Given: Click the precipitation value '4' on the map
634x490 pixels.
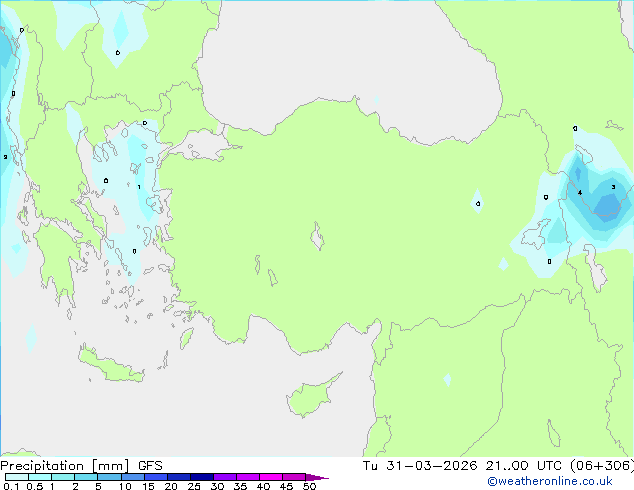Looking at the screenshot, I should point(580,192).
